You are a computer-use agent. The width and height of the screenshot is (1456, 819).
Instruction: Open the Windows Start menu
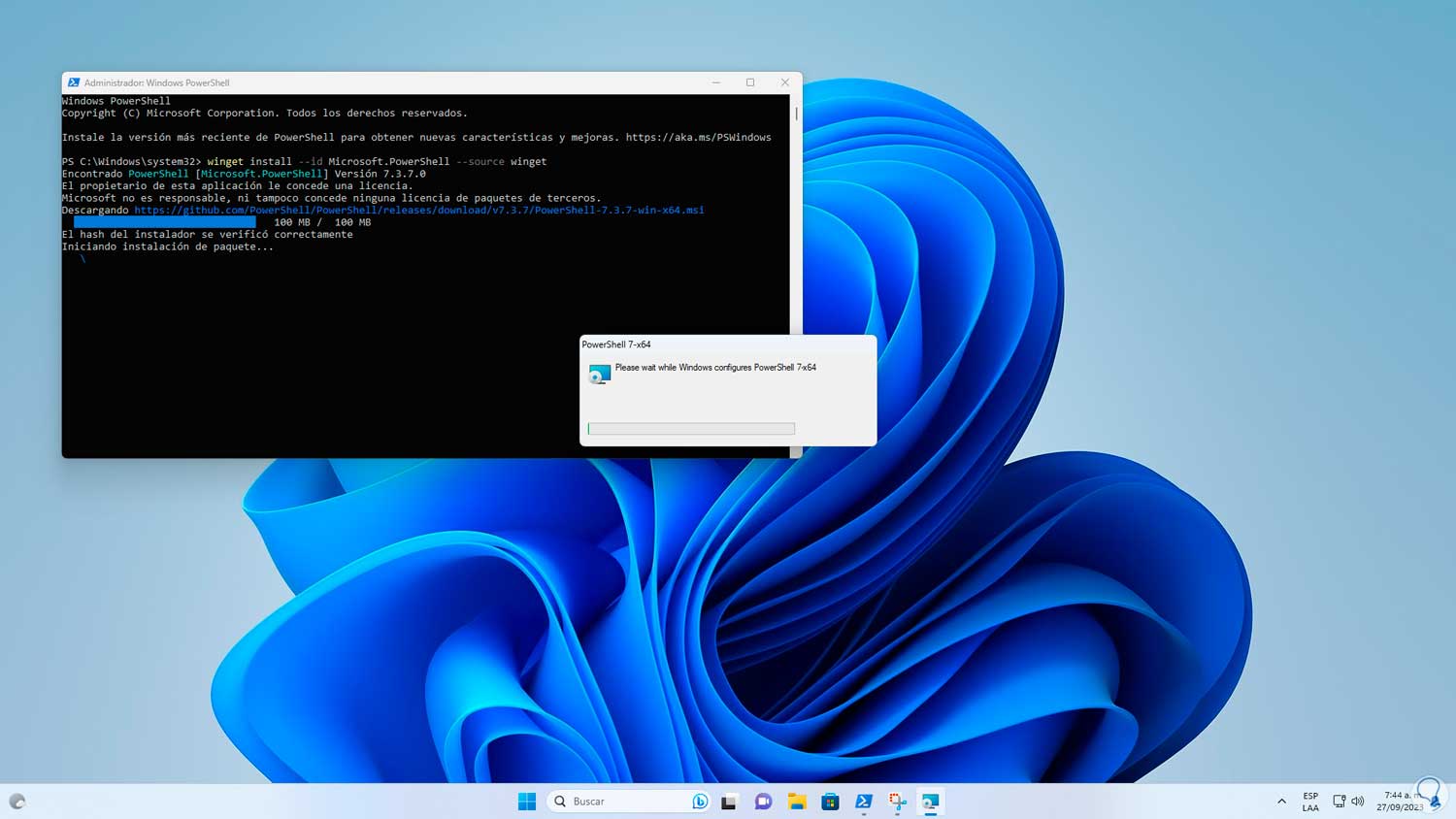click(527, 802)
